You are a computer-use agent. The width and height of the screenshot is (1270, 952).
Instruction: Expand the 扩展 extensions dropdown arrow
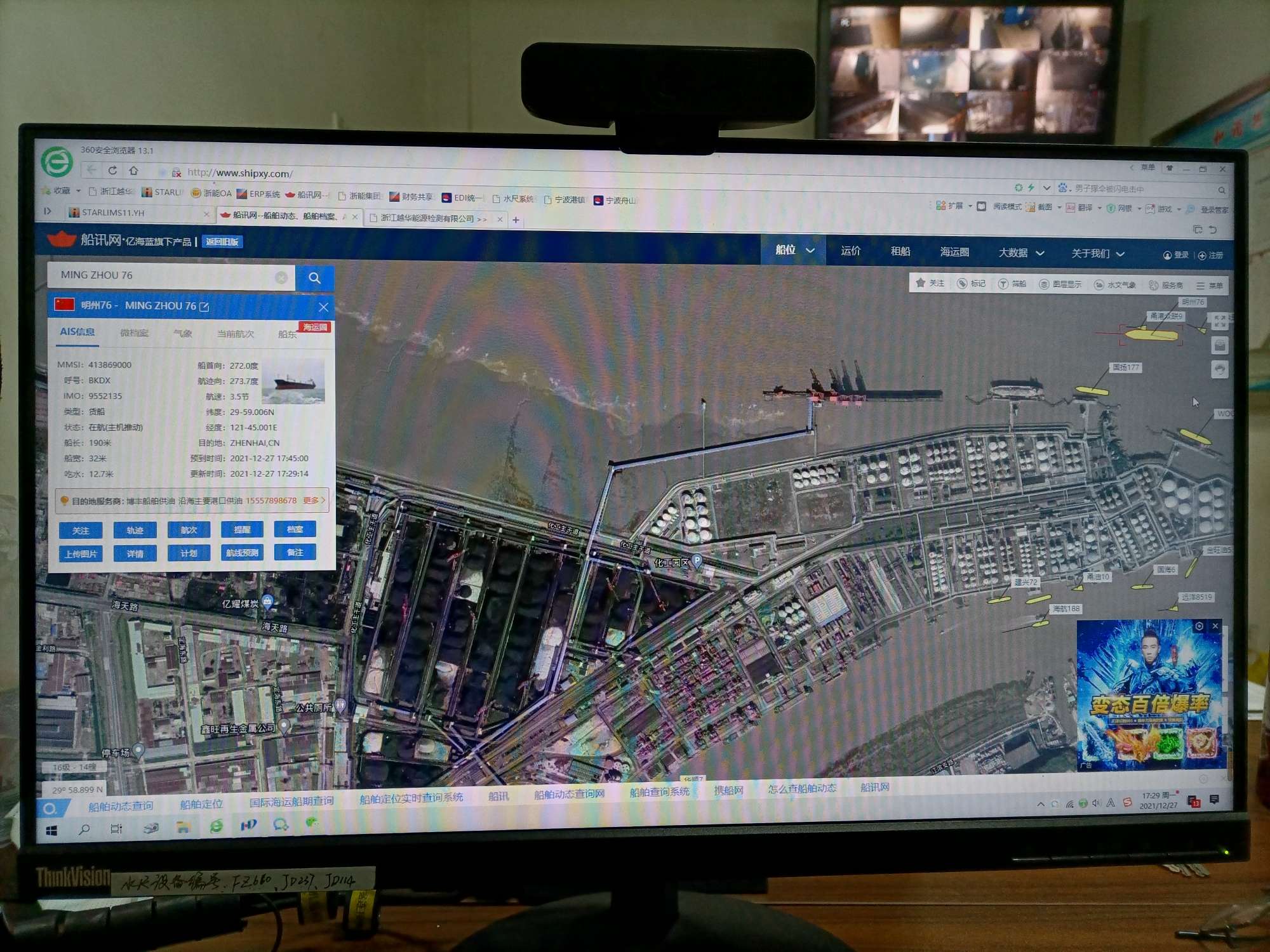[x=970, y=206]
